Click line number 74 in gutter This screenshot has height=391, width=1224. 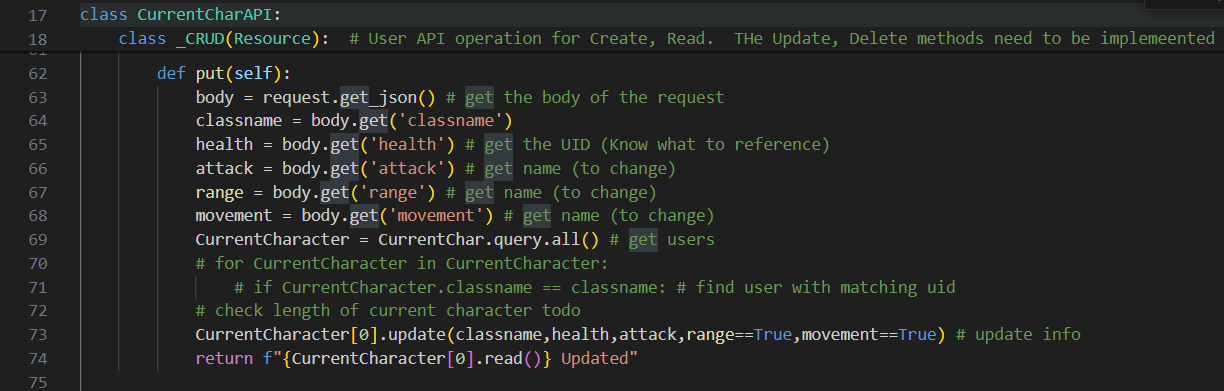(38, 358)
